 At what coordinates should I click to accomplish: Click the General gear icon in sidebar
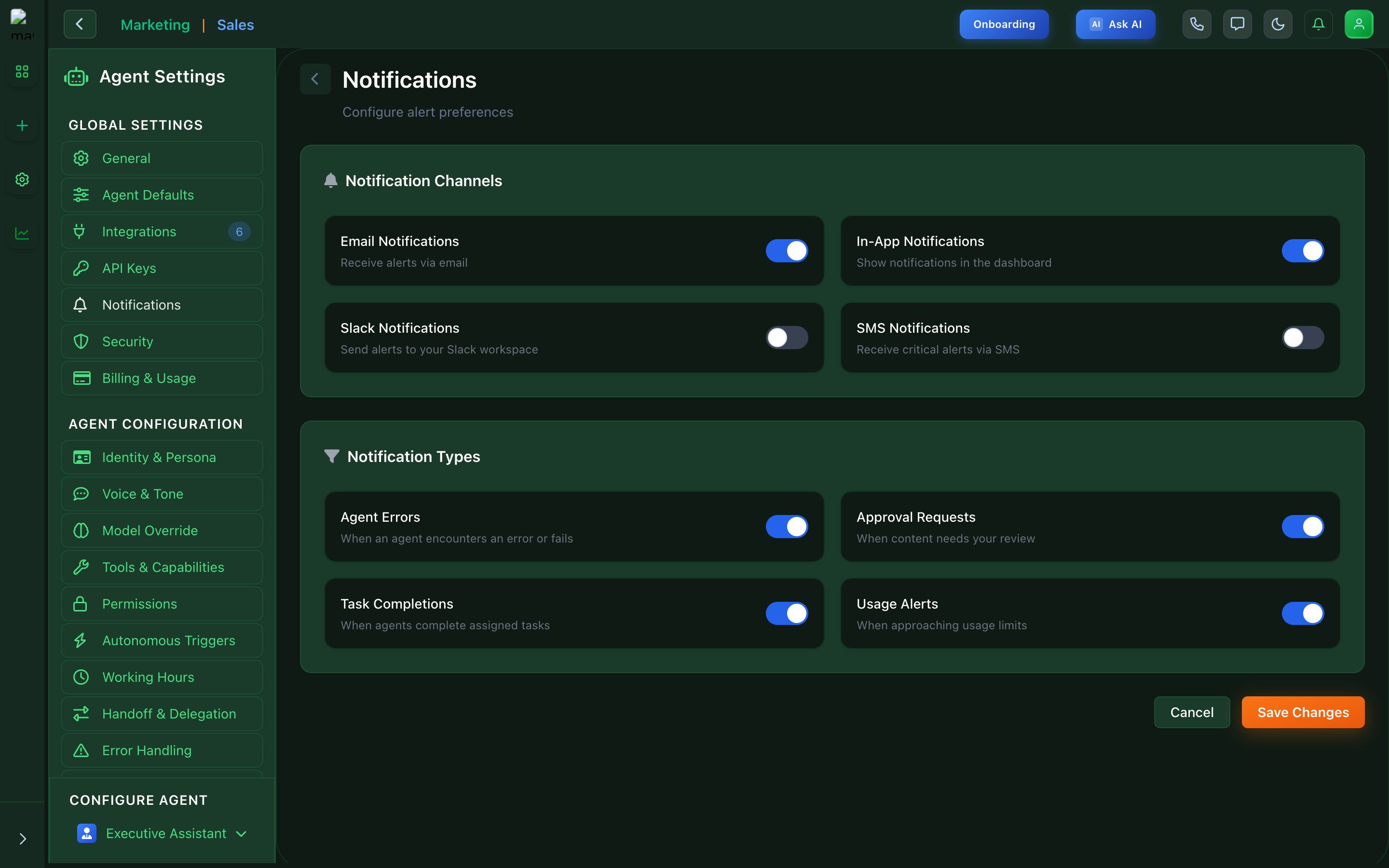81,158
